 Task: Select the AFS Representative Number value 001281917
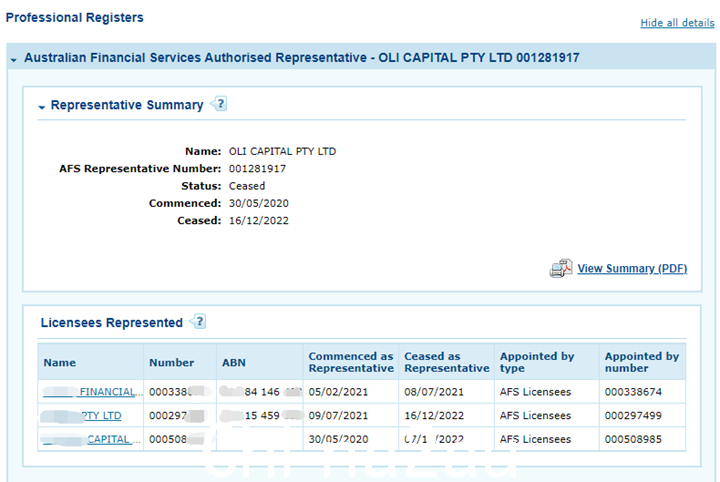pos(258,168)
